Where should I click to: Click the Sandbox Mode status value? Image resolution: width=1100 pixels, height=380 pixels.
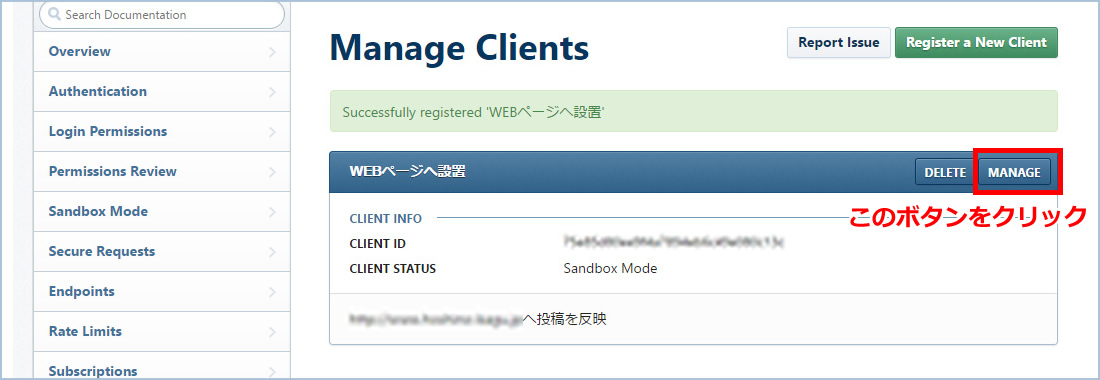[x=610, y=269]
